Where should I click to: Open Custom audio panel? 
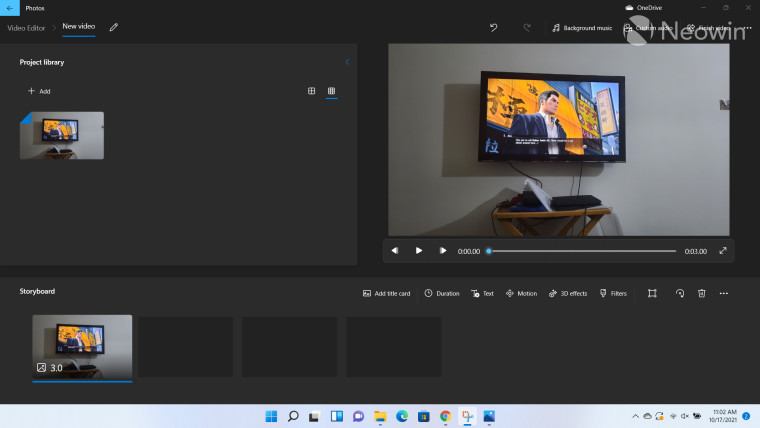click(648, 28)
